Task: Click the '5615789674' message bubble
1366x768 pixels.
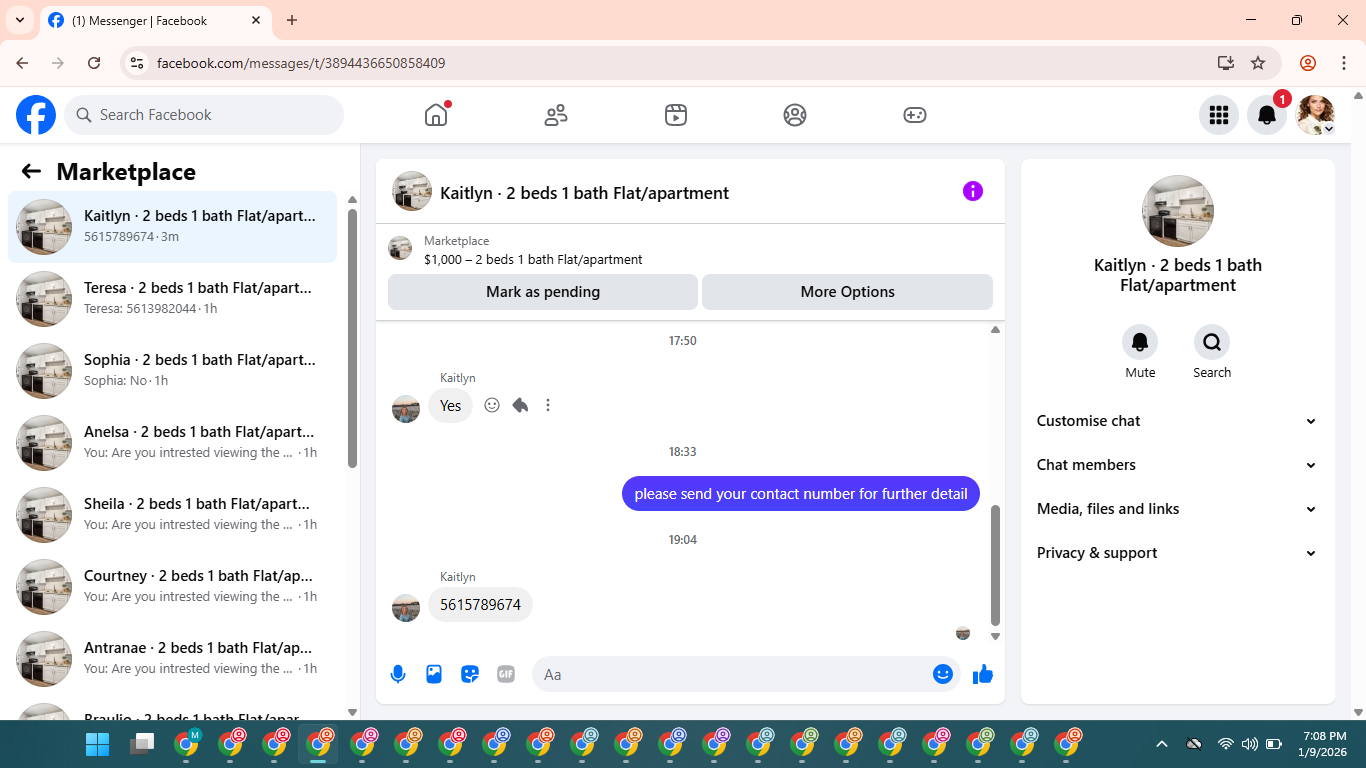Action: [x=481, y=605]
